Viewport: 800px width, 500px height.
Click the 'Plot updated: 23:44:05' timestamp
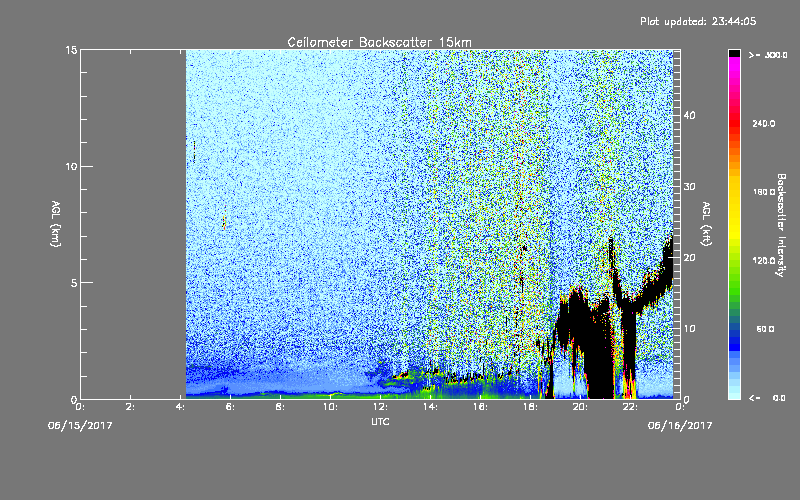[698, 21]
